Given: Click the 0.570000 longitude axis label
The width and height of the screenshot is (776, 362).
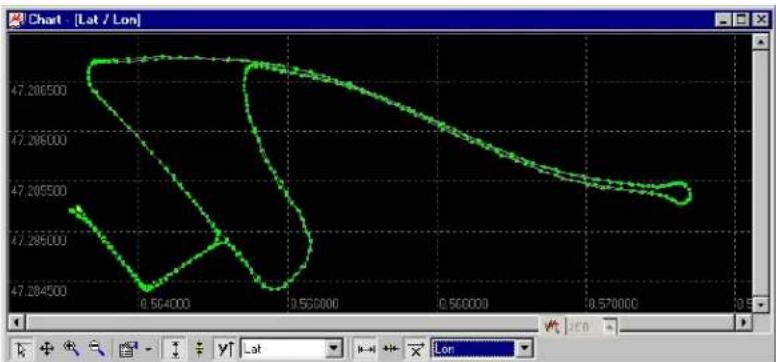Looking at the screenshot, I should coord(614,304).
